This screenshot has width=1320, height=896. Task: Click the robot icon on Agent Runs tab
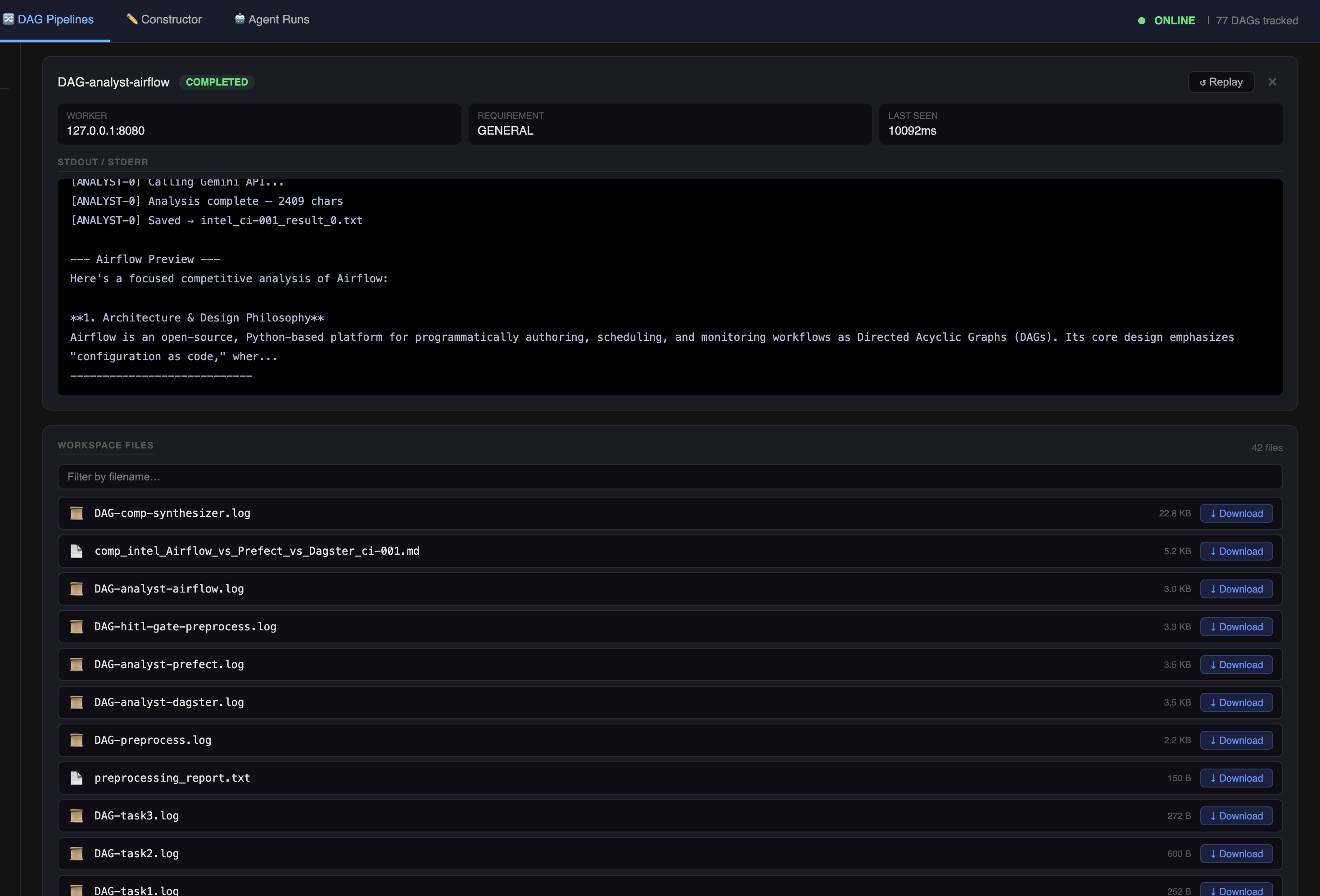pyautogui.click(x=240, y=19)
